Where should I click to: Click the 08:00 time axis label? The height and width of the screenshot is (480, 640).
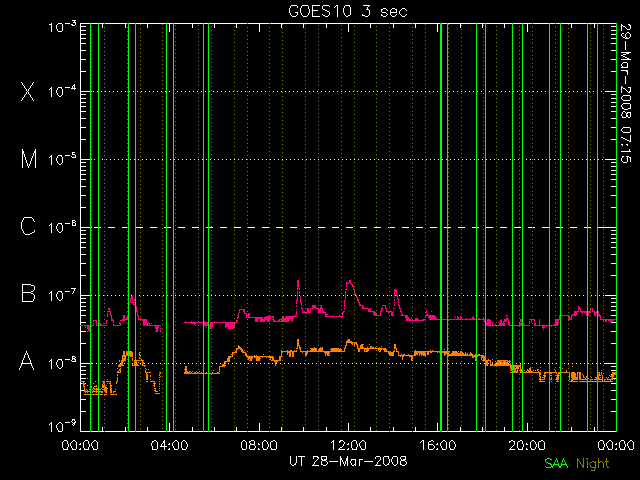[x=259, y=445]
